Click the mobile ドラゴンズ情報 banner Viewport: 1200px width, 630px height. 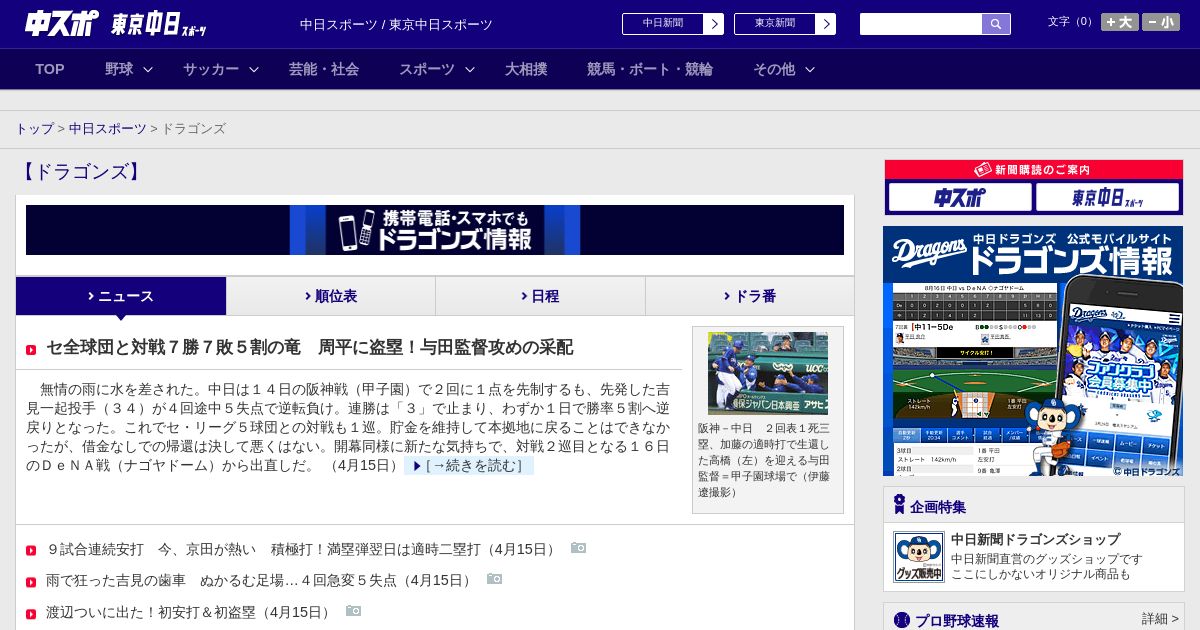coord(435,230)
